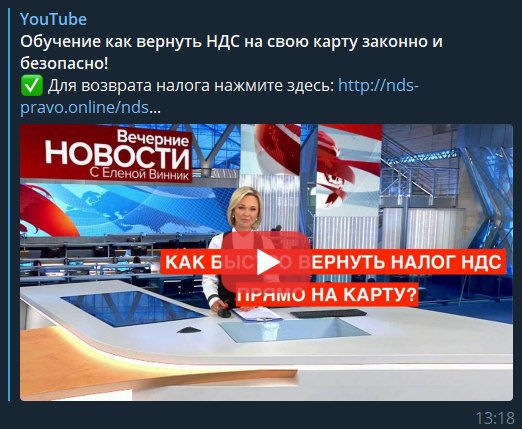Click the 'С Еленой Винник' subtitle
The height and width of the screenshot is (429, 522).
(x=139, y=174)
